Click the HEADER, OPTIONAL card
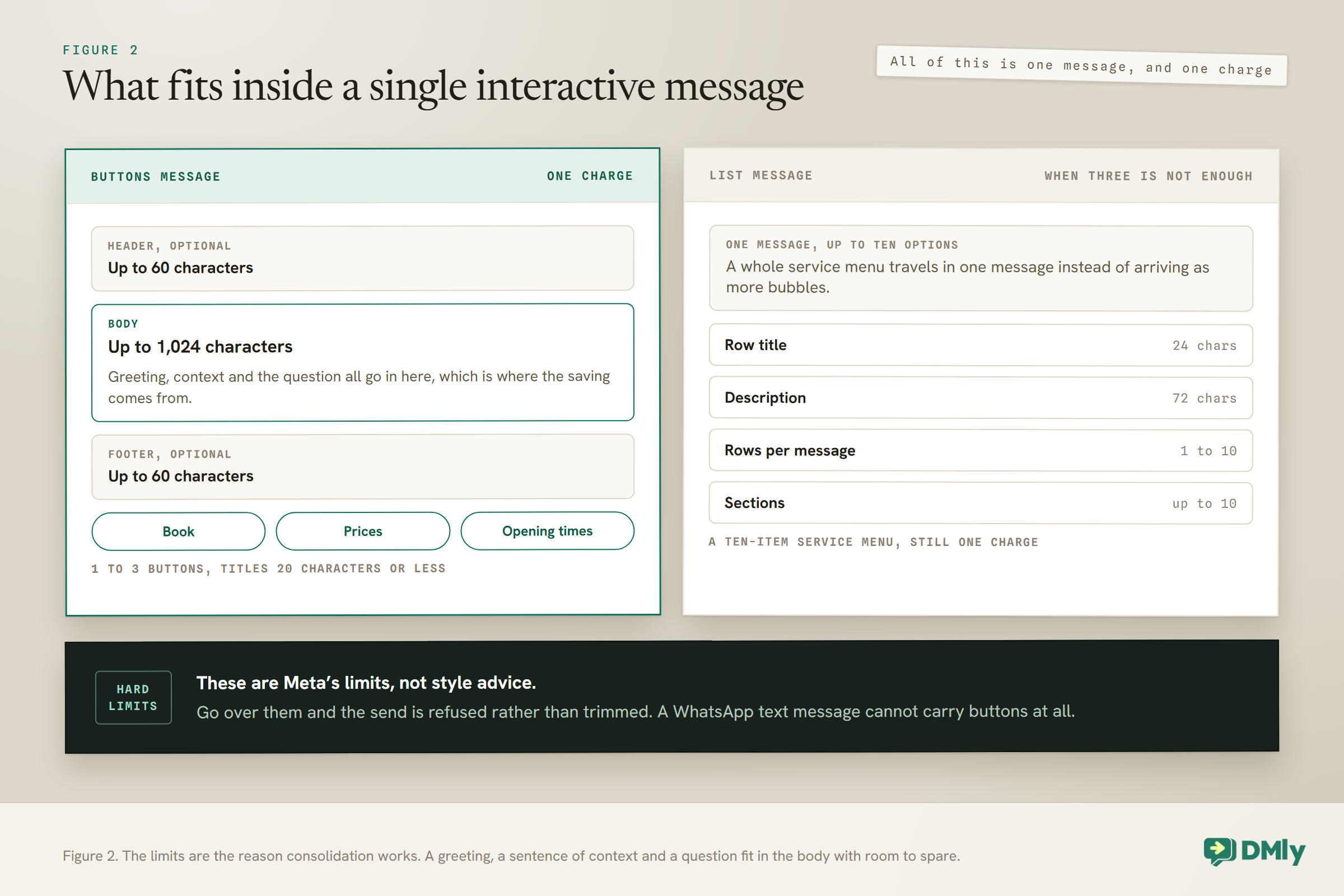Image resolution: width=1344 pixels, height=896 pixels. click(x=363, y=258)
